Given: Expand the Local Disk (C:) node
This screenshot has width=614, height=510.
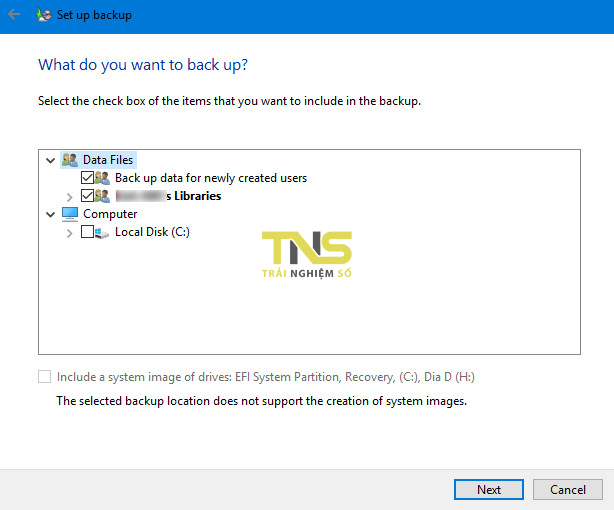Looking at the screenshot, I should [x=69, y=233].
